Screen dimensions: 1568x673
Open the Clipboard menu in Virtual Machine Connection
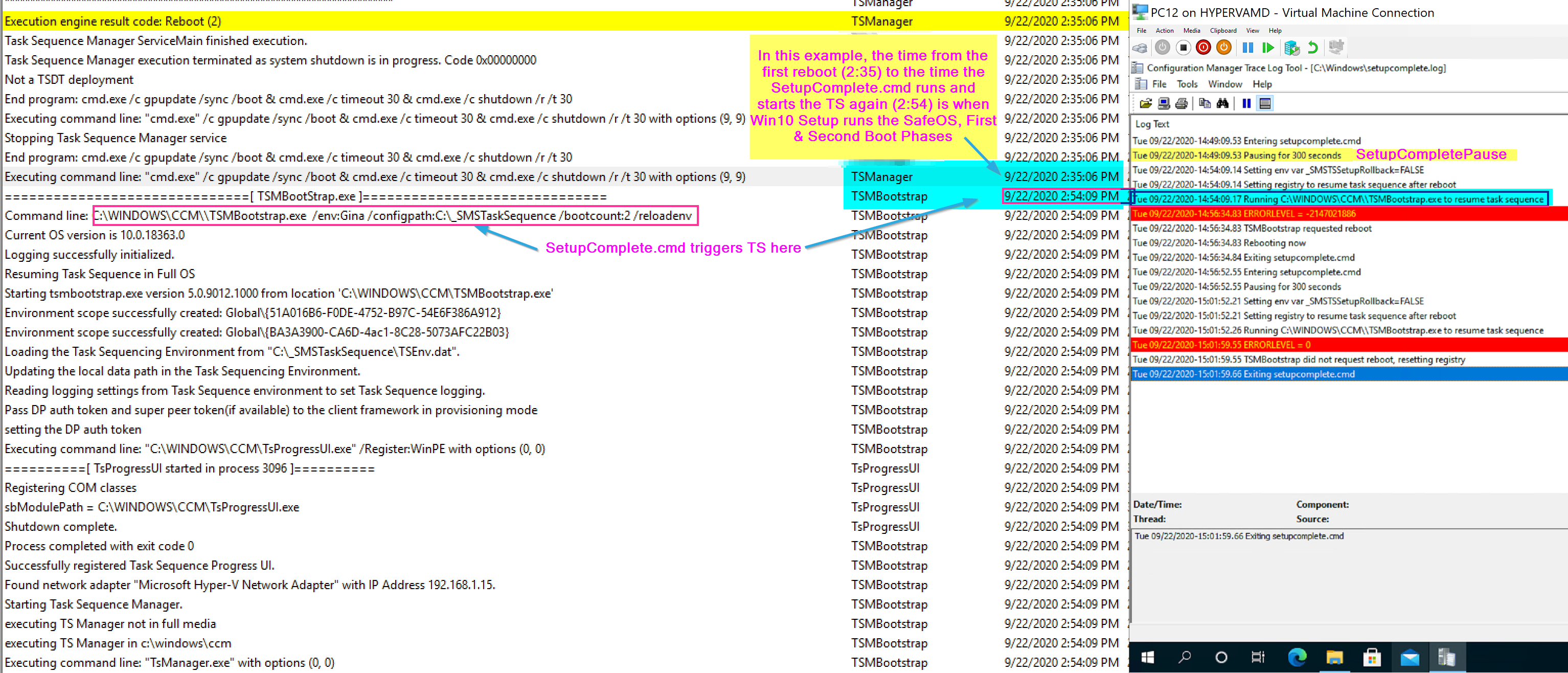pos(1223,31)
